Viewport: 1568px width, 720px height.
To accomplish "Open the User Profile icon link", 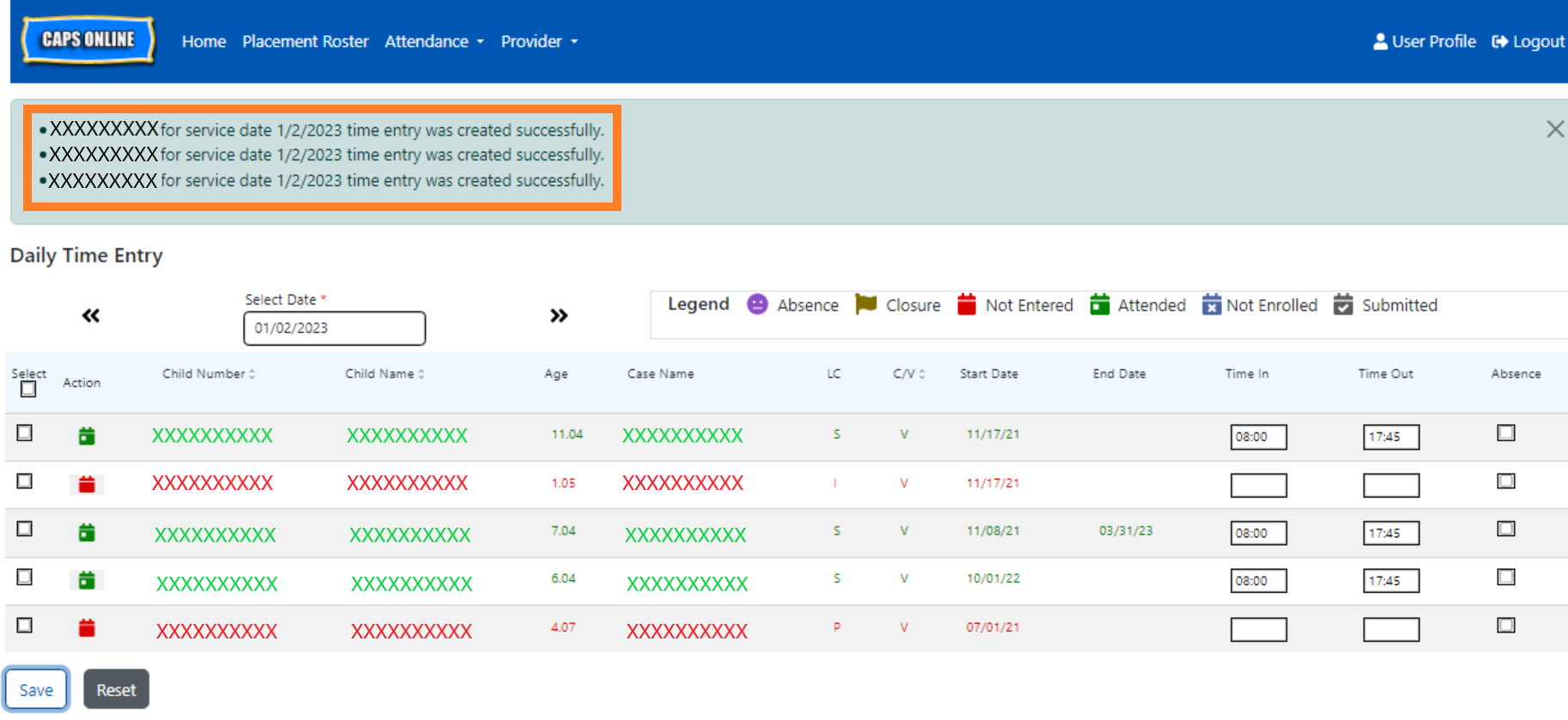I will click(x=1424, y=41).
